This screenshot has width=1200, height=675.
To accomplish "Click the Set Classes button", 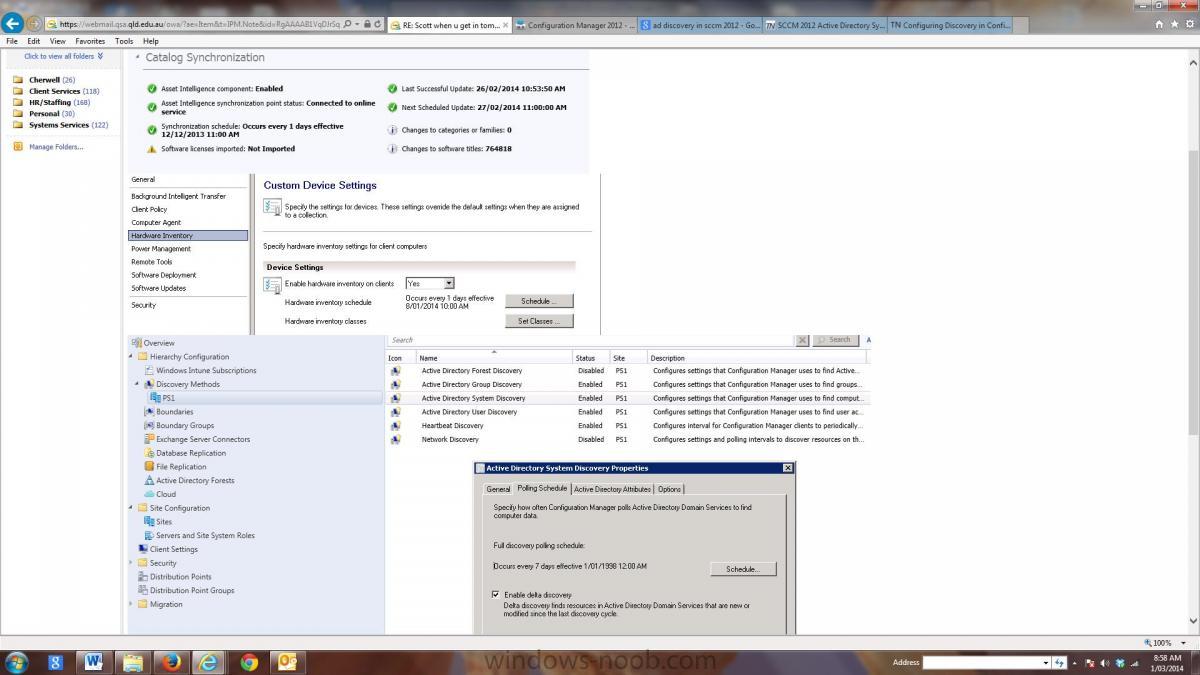I will pyautogui.click(x=539, y=321).
